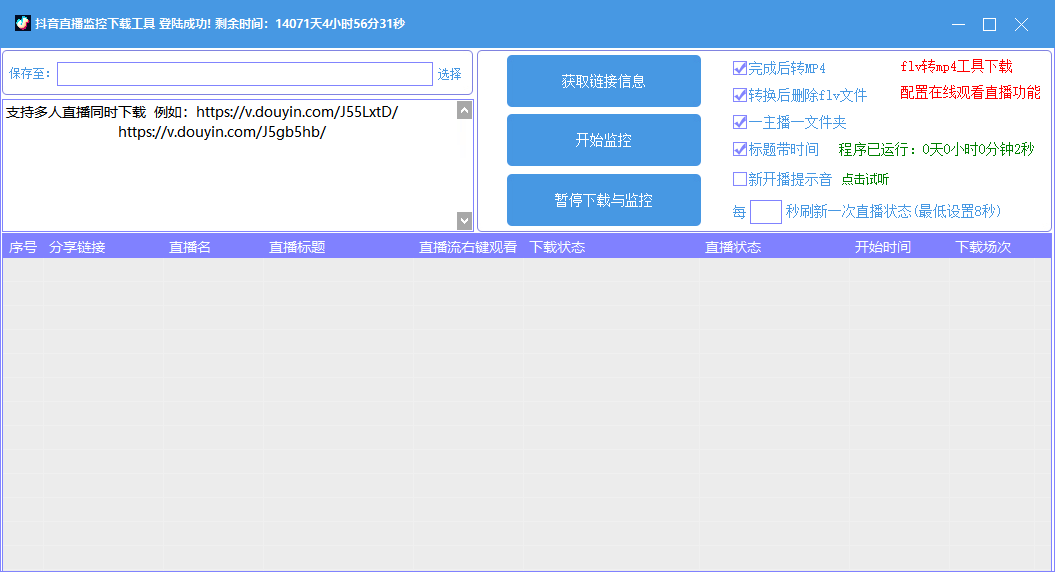Toggle 一主播一文件夹 checkbox
Image resolution: width=1055 pixels, height=572 pixels.
(739, 122)
